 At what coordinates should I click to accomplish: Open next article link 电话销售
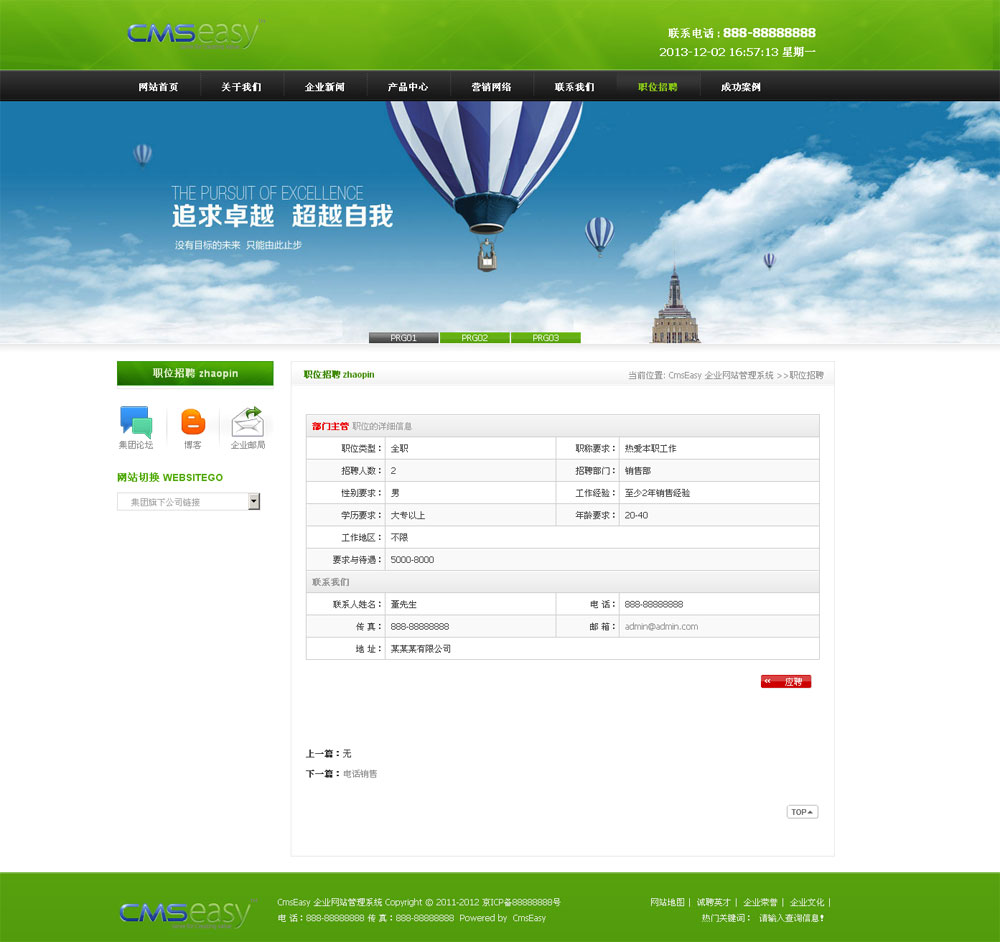click(360, 774)
